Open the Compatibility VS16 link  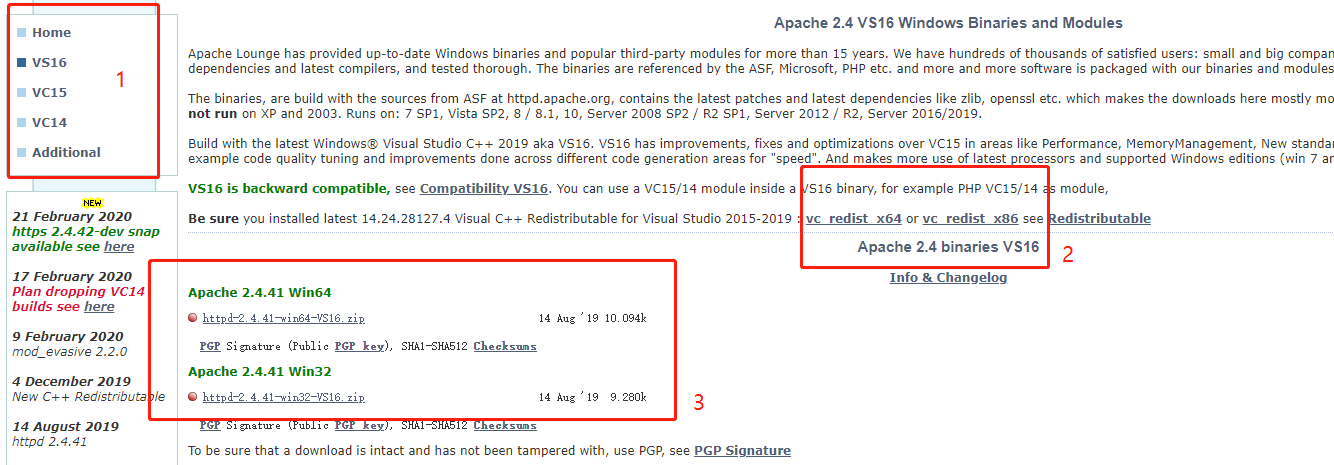(484, 189)
